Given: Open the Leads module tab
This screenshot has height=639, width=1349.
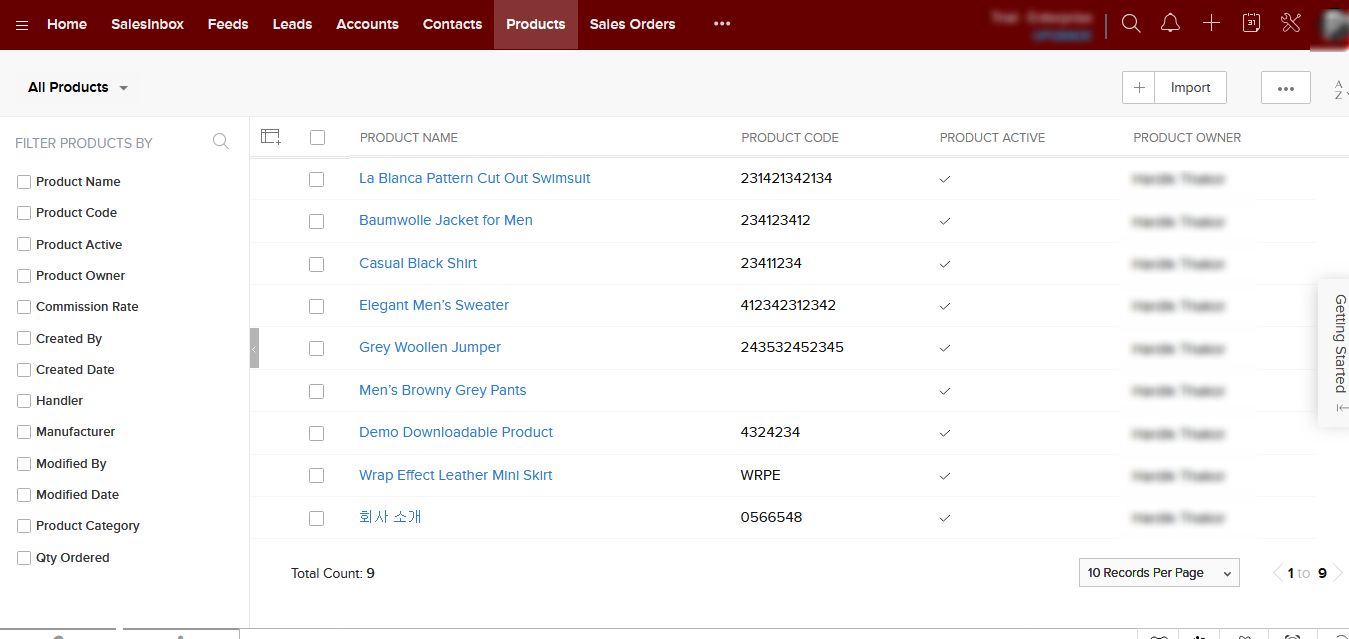Looking at the screenshot, I should click(x=292, y=24).
